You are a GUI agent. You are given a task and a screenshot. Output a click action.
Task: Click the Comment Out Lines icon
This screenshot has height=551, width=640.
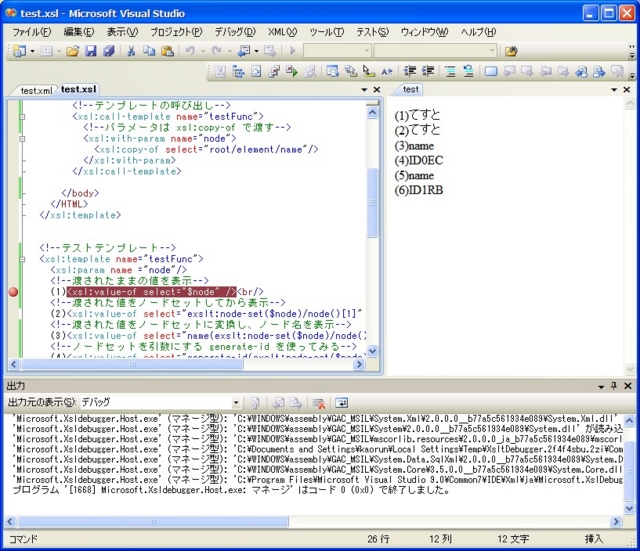(450, 71)
